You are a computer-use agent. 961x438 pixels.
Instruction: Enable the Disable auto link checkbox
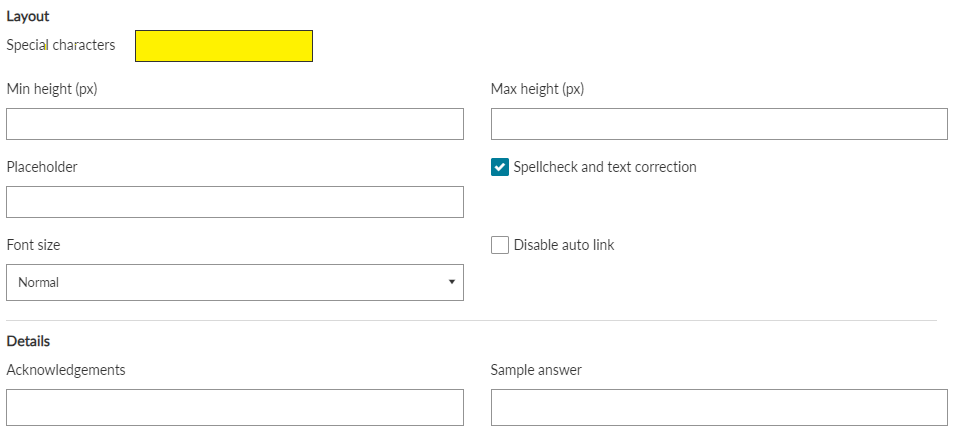pos(500,245)
